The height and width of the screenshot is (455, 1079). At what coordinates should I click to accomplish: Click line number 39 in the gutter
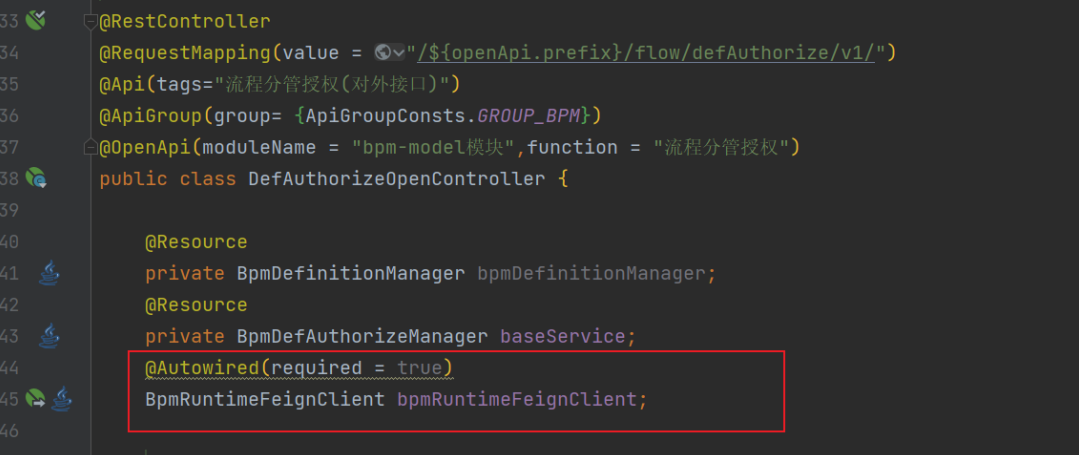(x=10, y=210)
